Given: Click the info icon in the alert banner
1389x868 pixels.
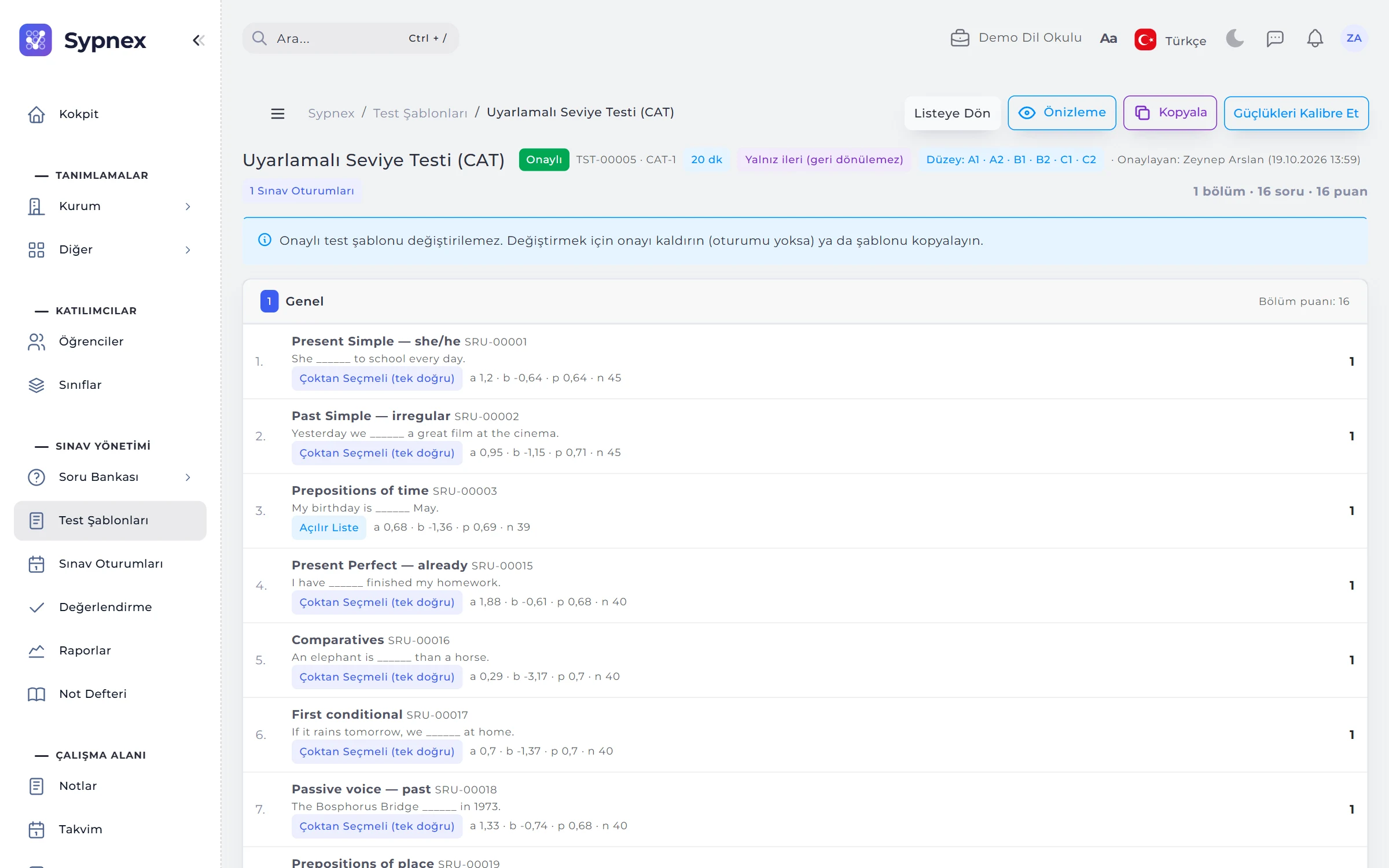Looking at the screenshot, I should coord(264,240).
